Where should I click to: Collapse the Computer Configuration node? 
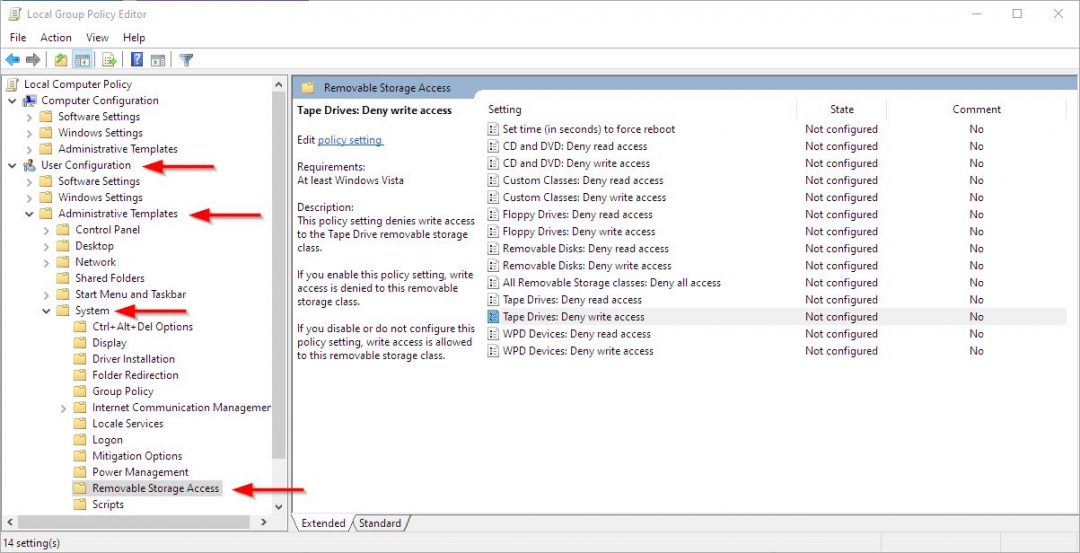(12, 101)
